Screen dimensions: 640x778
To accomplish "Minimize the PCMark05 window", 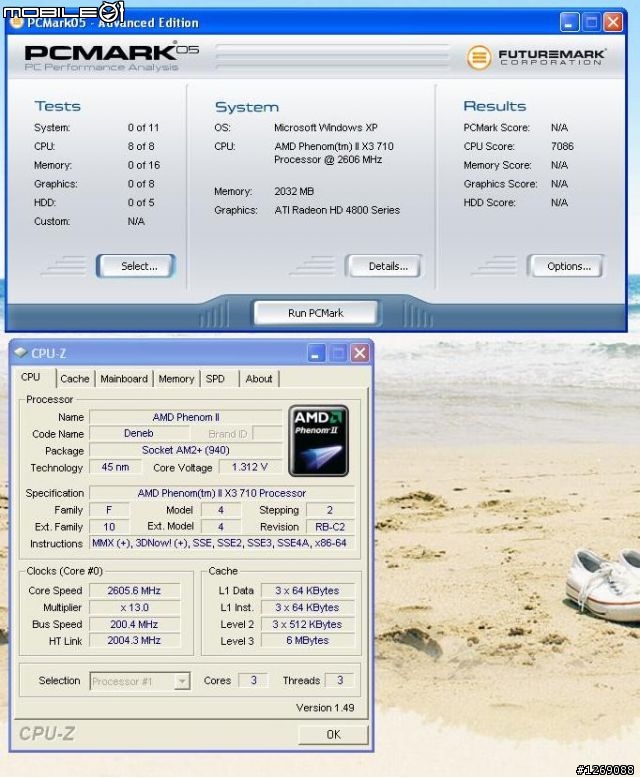I will [x=569, y=22].
